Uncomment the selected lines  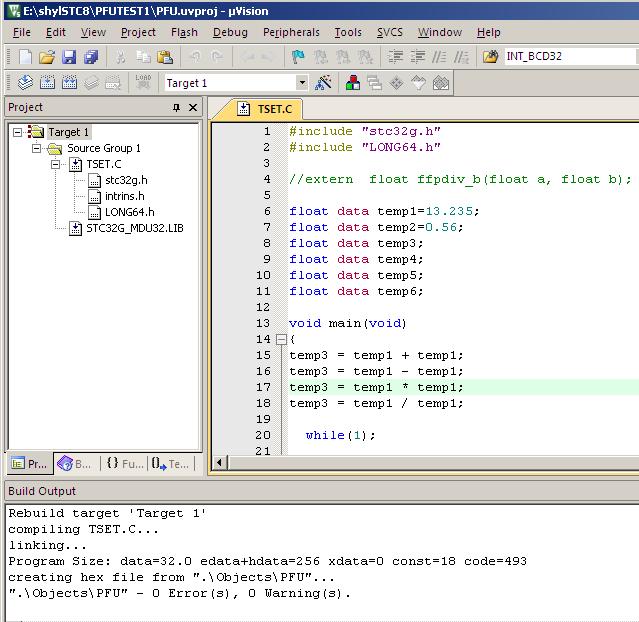[461, 57]
